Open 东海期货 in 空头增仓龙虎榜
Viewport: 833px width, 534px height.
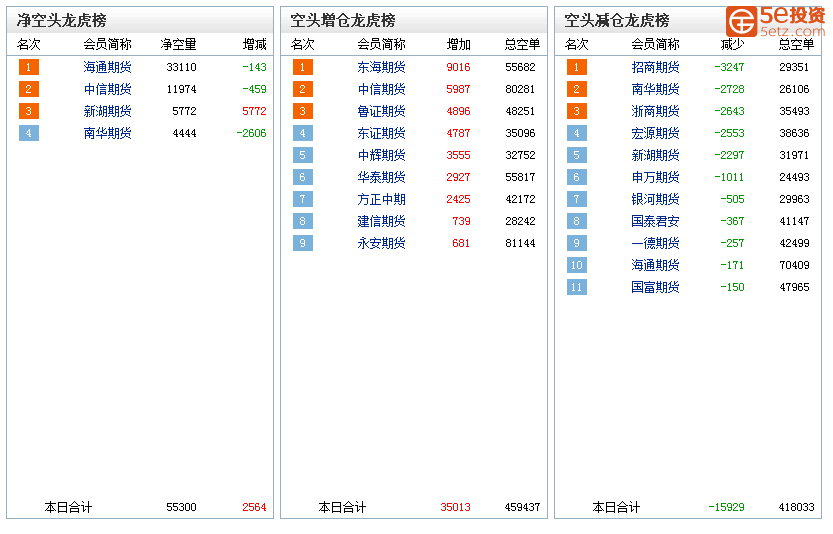tap(381, 67)
